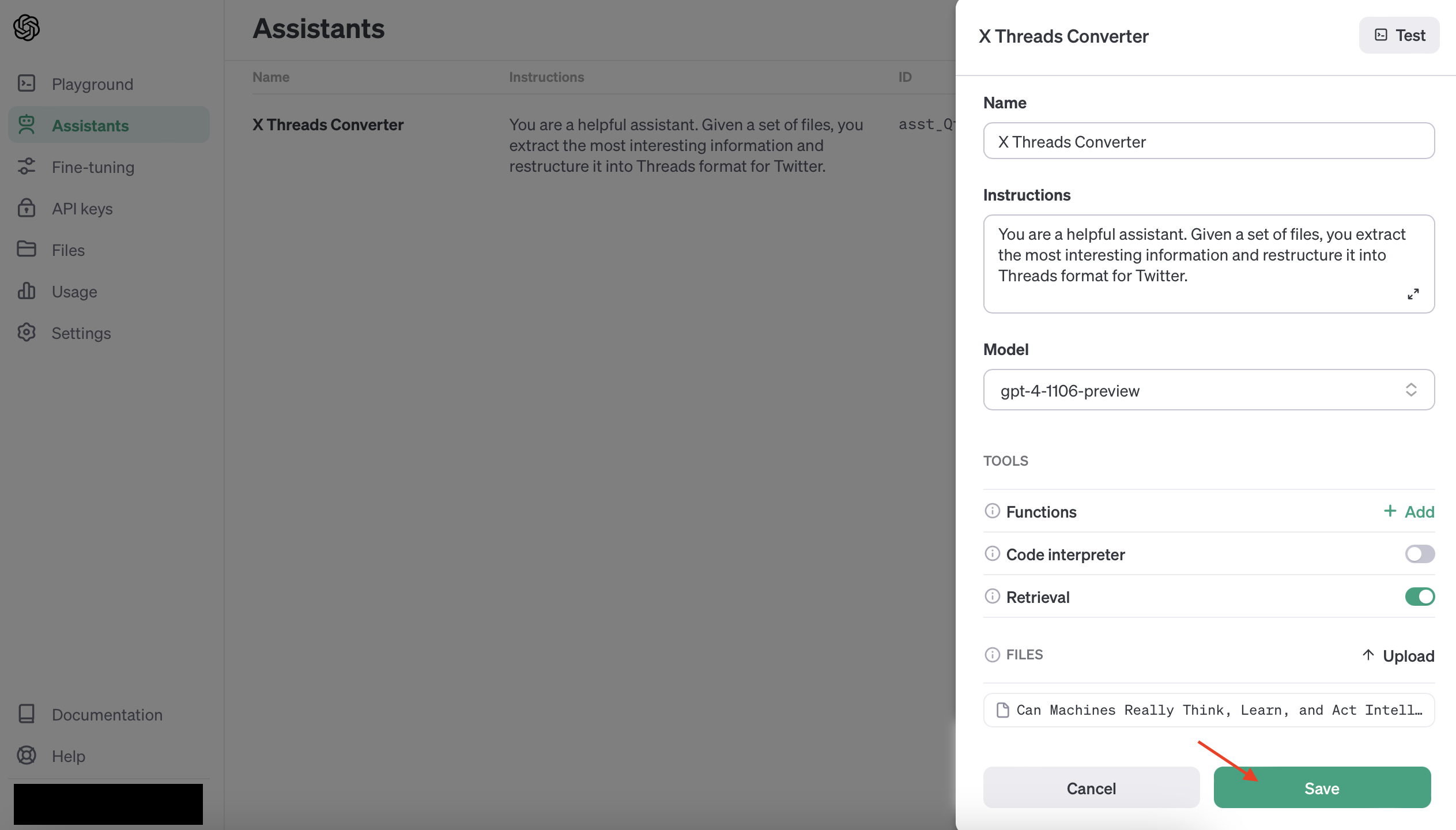Click the OpenAI logo at top left

pos(26,27)
